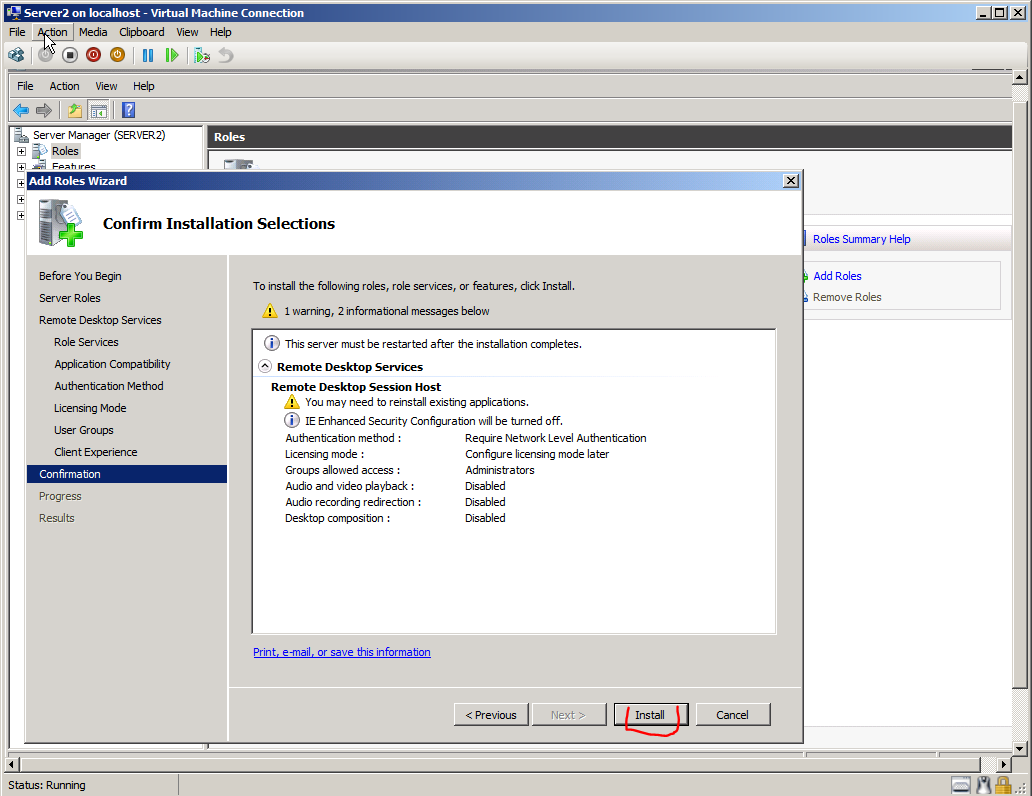
Task: Click the greyed-out Start VM power icon
Action: [45, 55]
